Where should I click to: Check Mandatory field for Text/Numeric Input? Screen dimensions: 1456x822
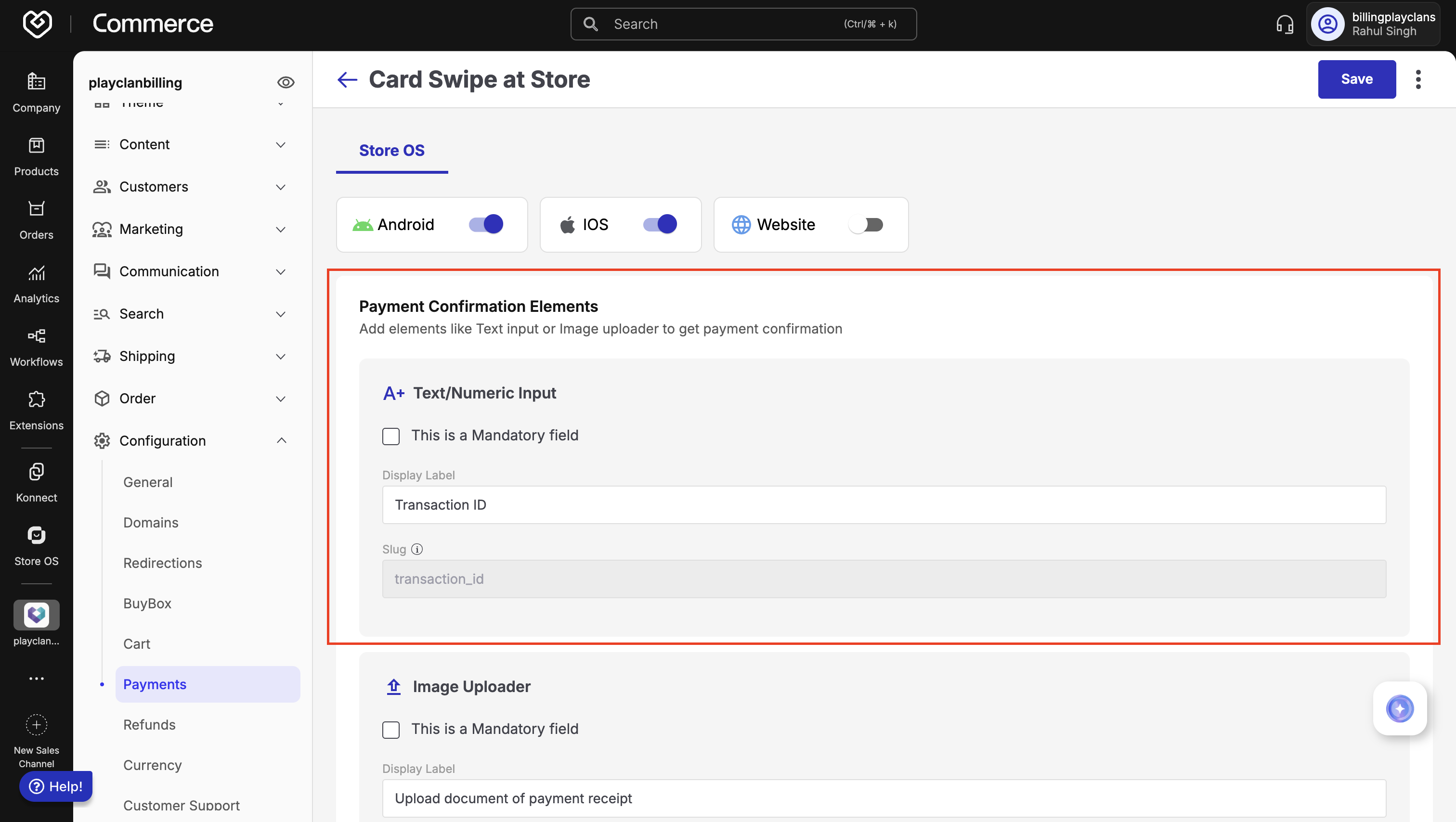click(x=390, y=436)
